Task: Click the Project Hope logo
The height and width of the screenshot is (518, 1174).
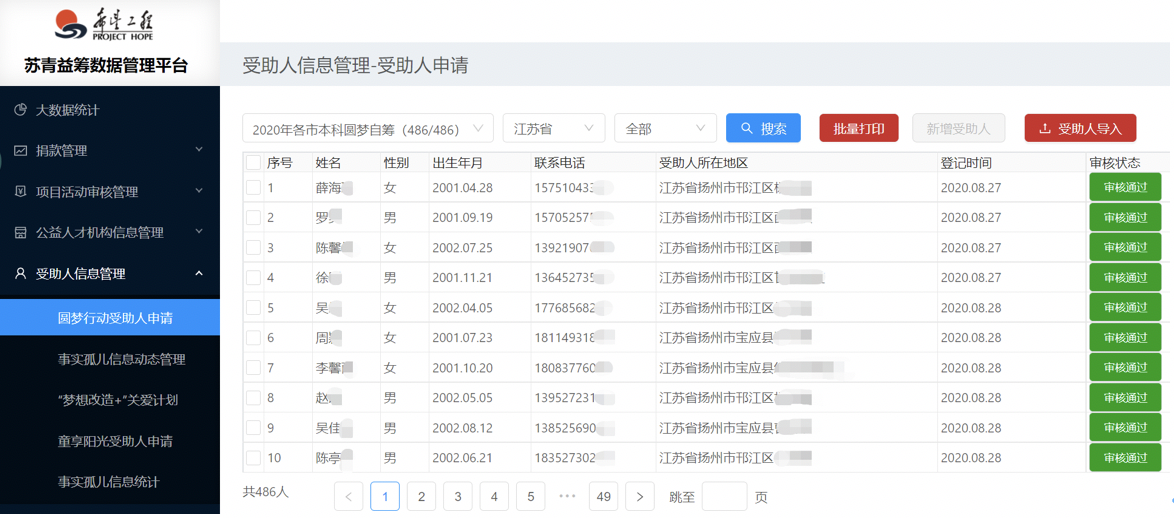Action: tap(105, 27)
